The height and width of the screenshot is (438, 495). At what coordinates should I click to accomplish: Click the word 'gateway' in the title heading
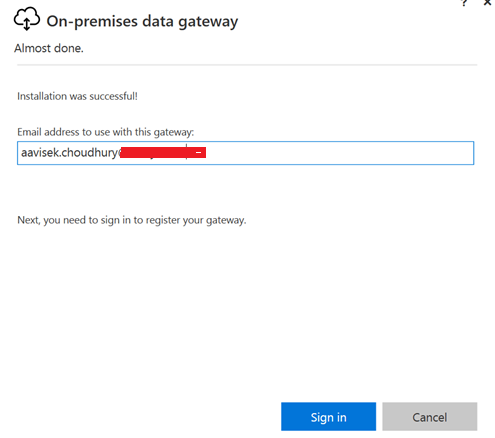208,22
